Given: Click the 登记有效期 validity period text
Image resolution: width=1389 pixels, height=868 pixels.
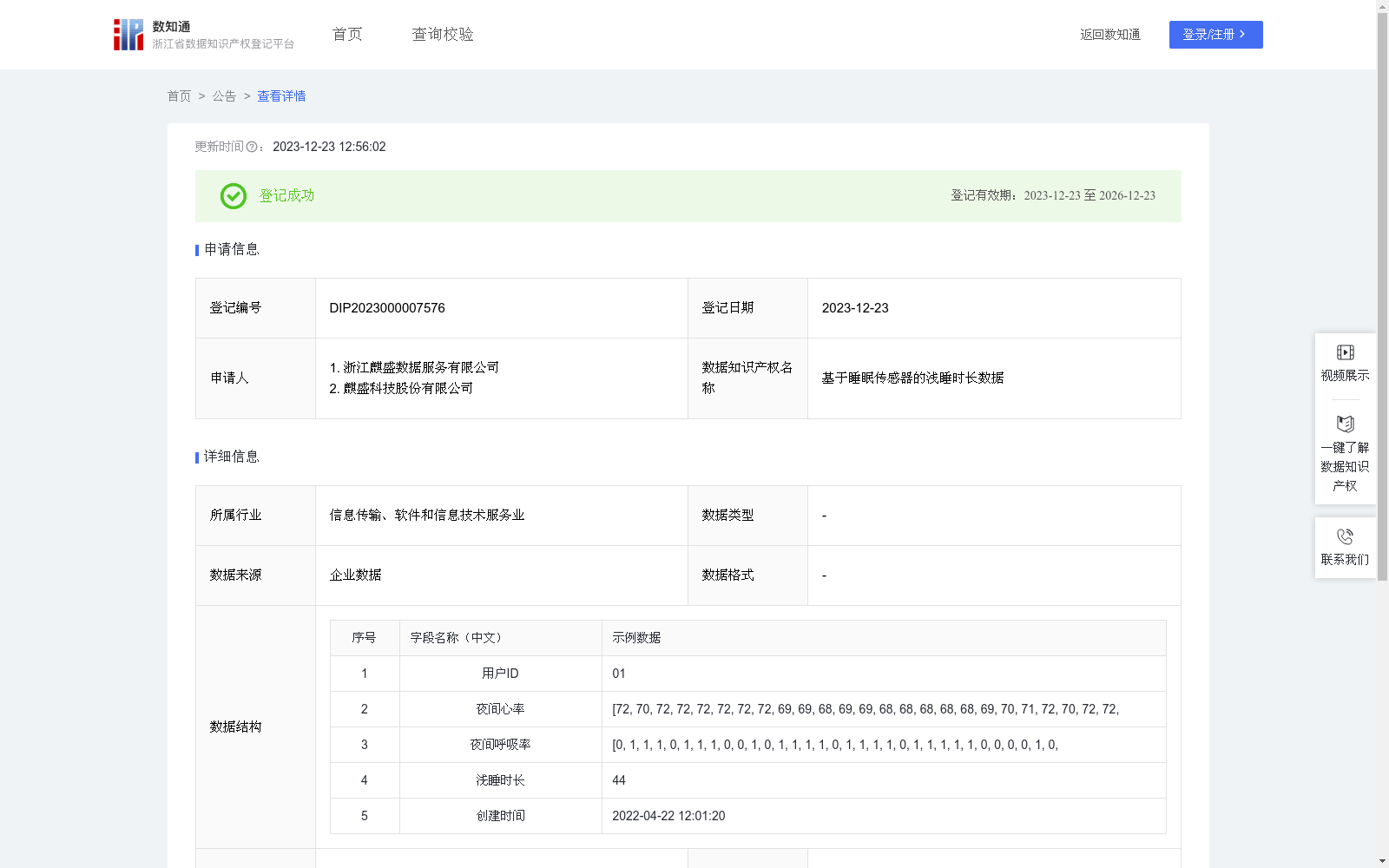Looking at the screenshot, I should (1053, 195).
